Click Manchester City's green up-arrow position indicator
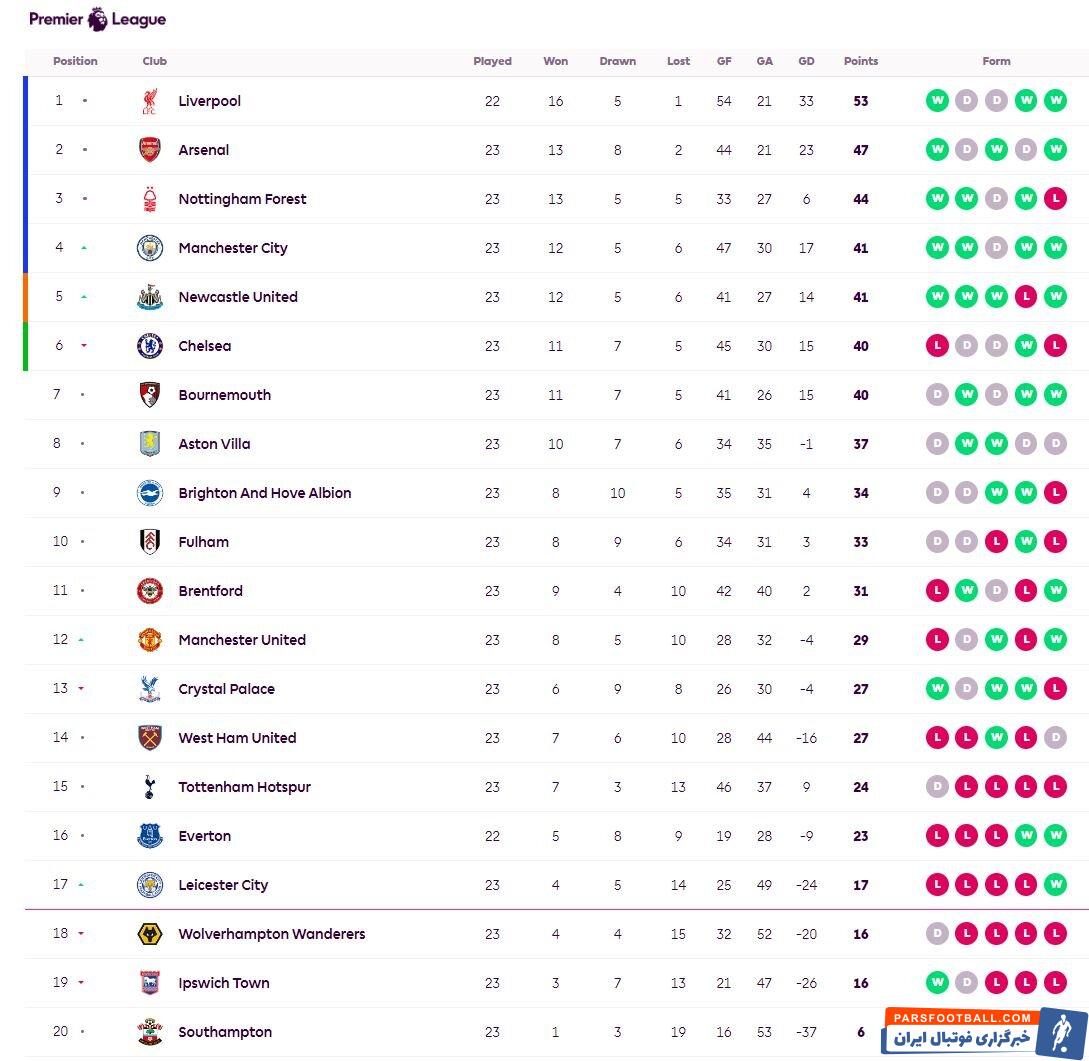The width and height of the screenshot is (1089, 1061). (84, 248)
